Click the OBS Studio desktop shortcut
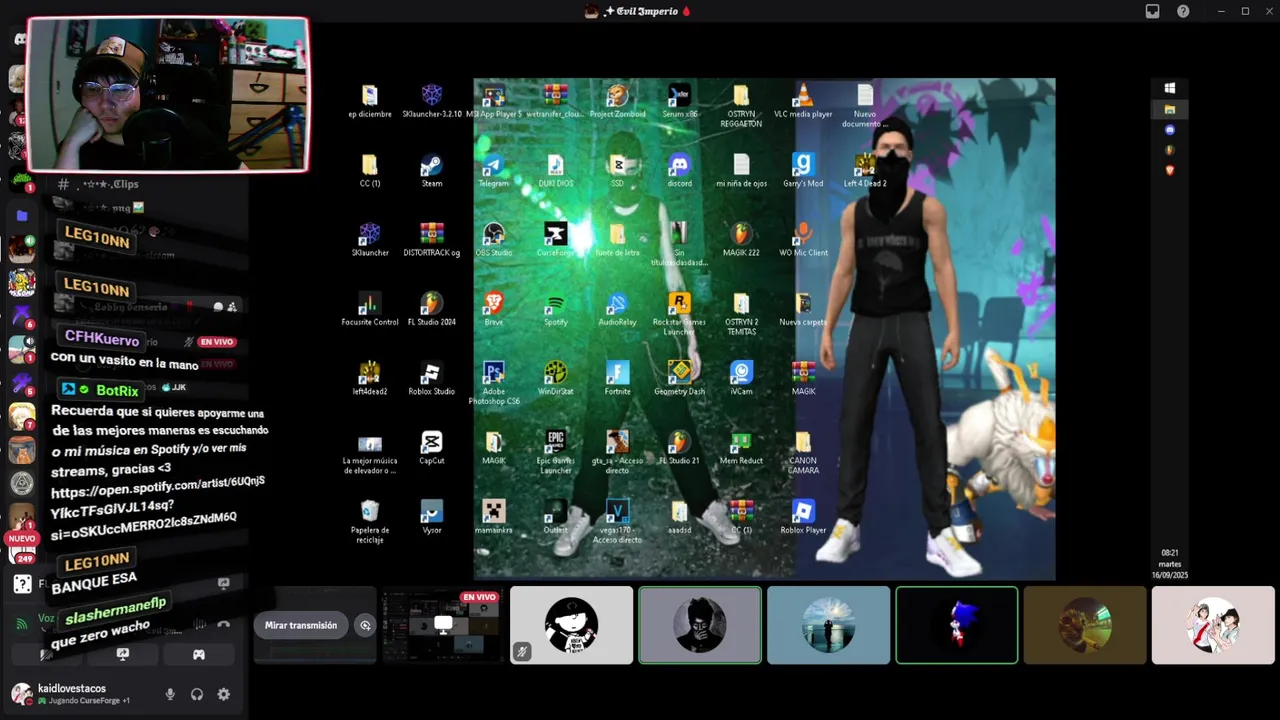Screen dimensions: 1280x720 [x=494, y=239]
